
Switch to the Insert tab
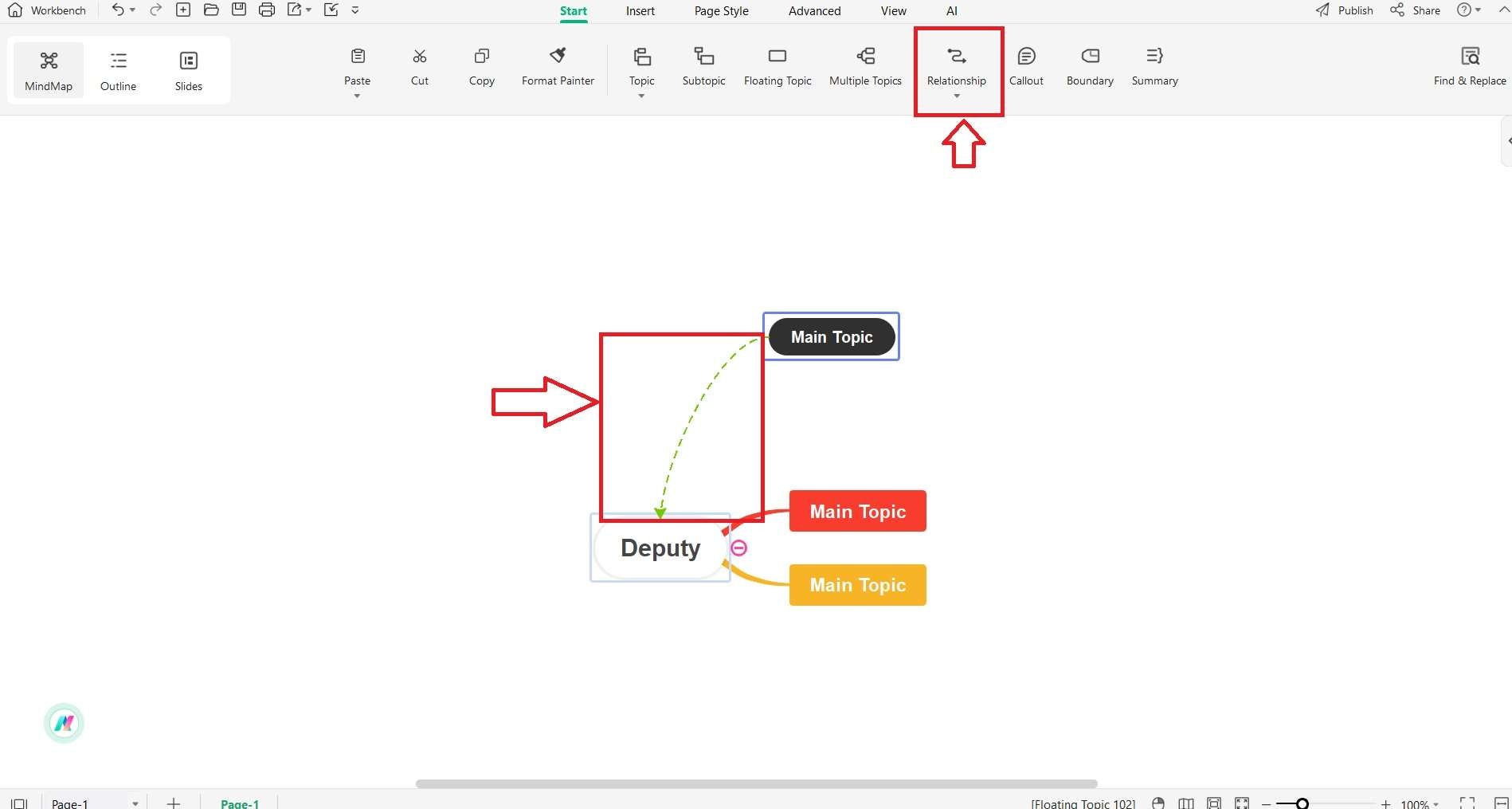pyautogui.click(x=640, y=11)
